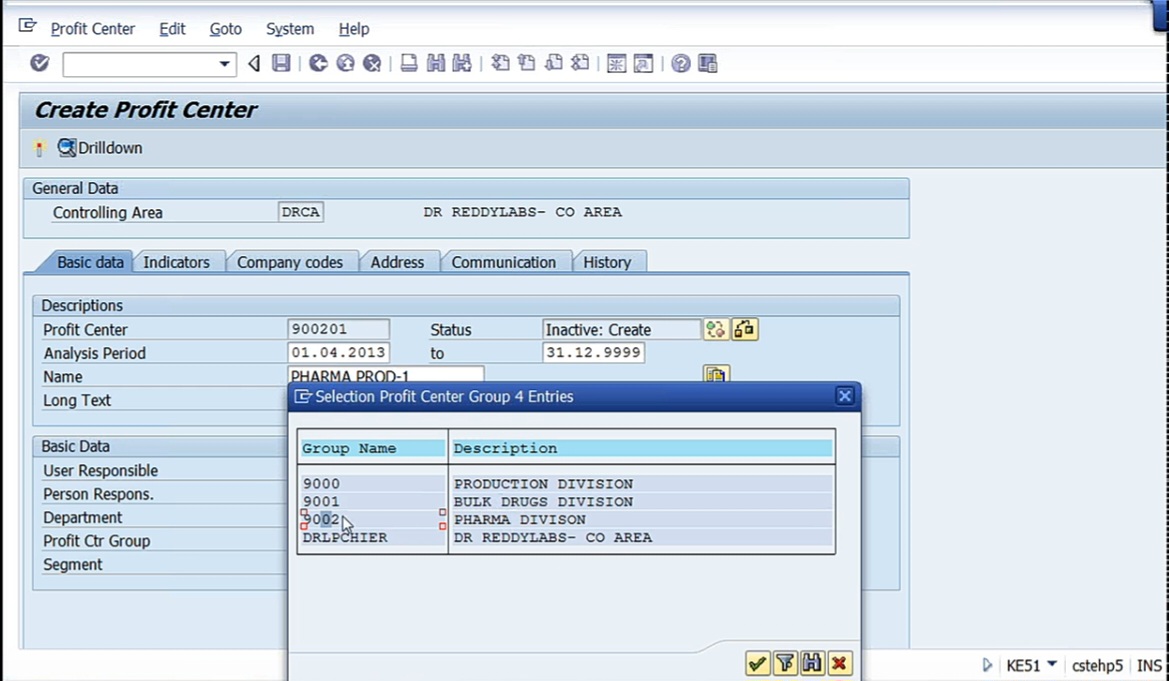Image resolution: width=1169 pixels, height=681 pixels.
Task: Click the activate icon beside the Status field
Action: pos(716,329)
